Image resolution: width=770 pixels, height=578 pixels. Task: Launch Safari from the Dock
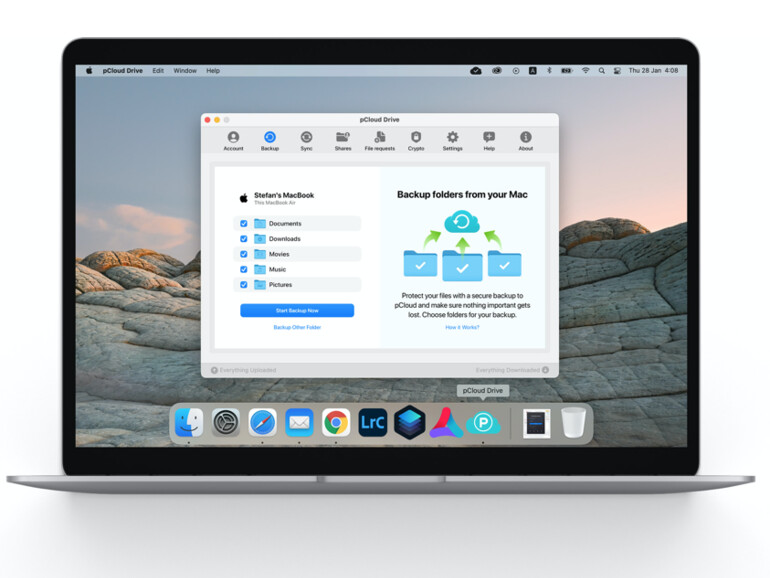262,422
